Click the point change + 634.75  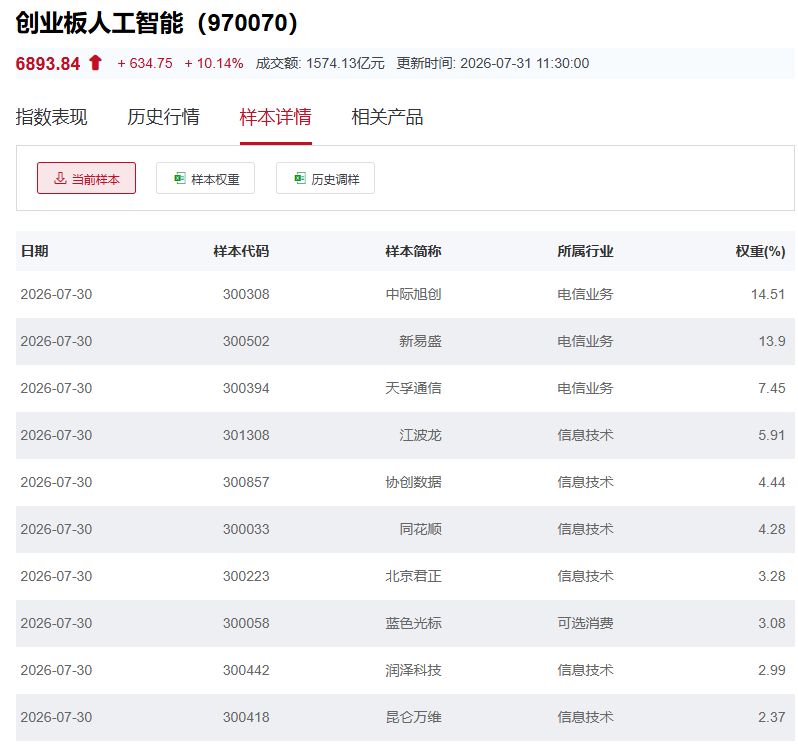click(x=145, y=63)
